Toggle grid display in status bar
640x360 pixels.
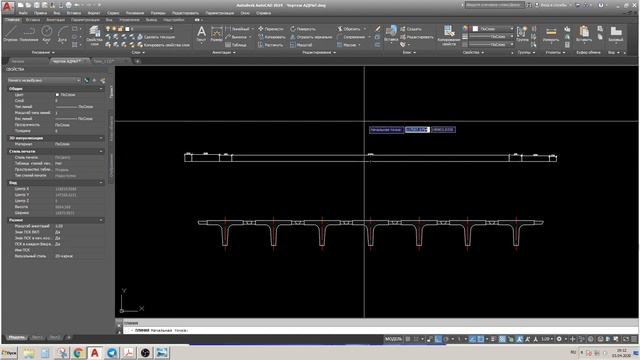(408, 339)
